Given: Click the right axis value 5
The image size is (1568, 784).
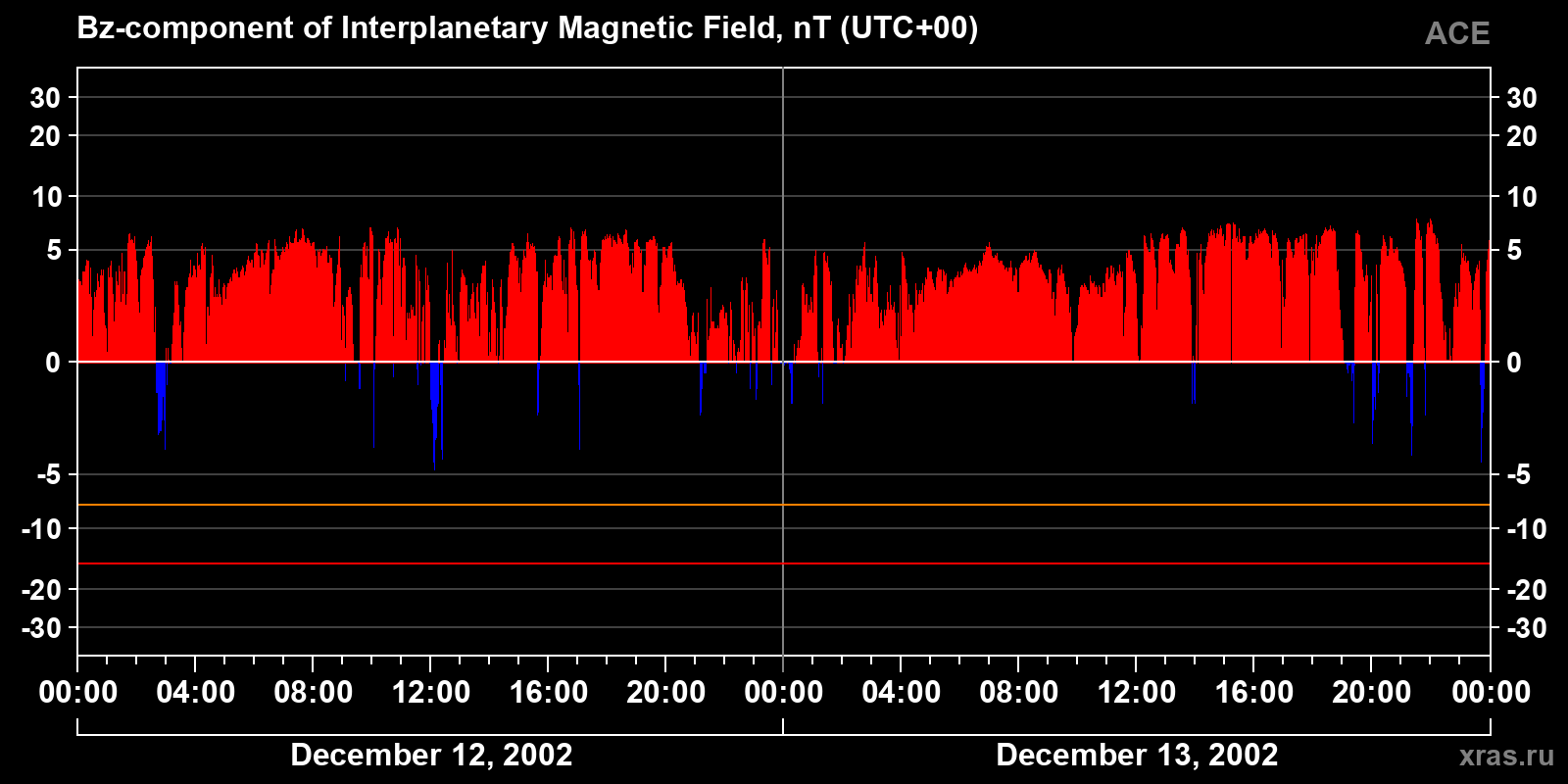Looking at the screenshot, I should point(1514,250).
